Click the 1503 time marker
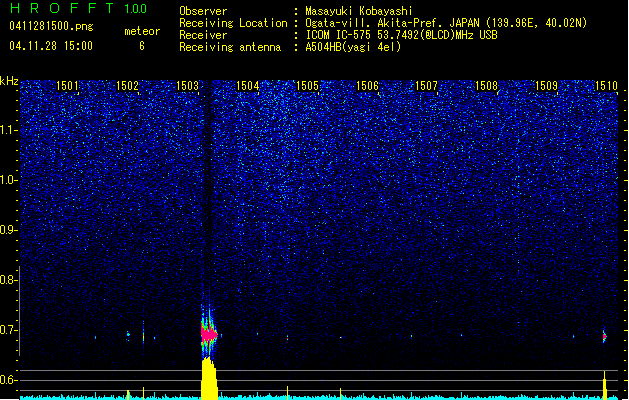 coord(187,86)
